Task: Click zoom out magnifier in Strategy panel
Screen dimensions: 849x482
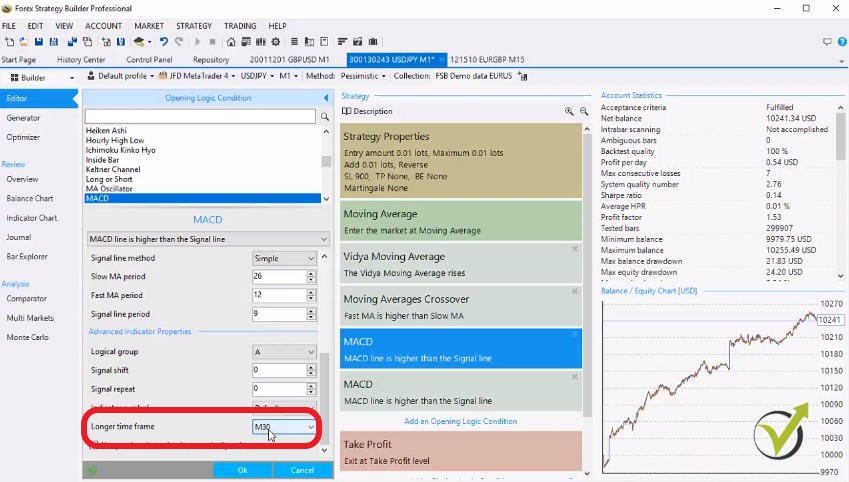Action: 584,111
